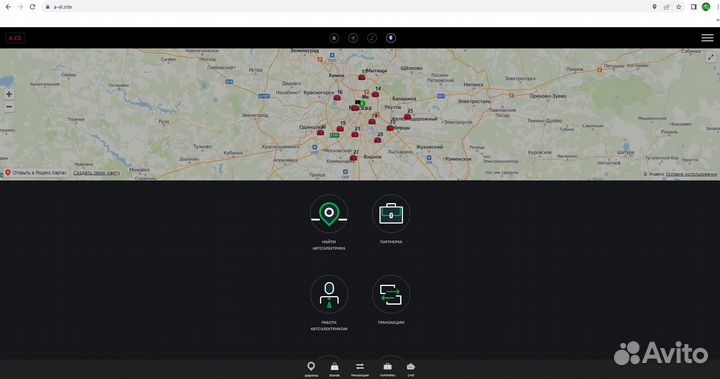This screenshot has width=720, height=379.
Task: Click bottom bar location pin tab
Action: [x=311, y=368]
